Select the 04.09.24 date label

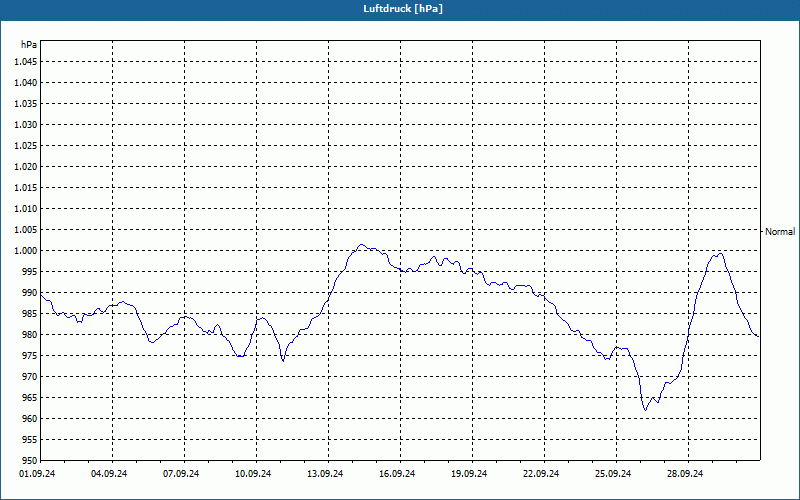pos(109,473)
